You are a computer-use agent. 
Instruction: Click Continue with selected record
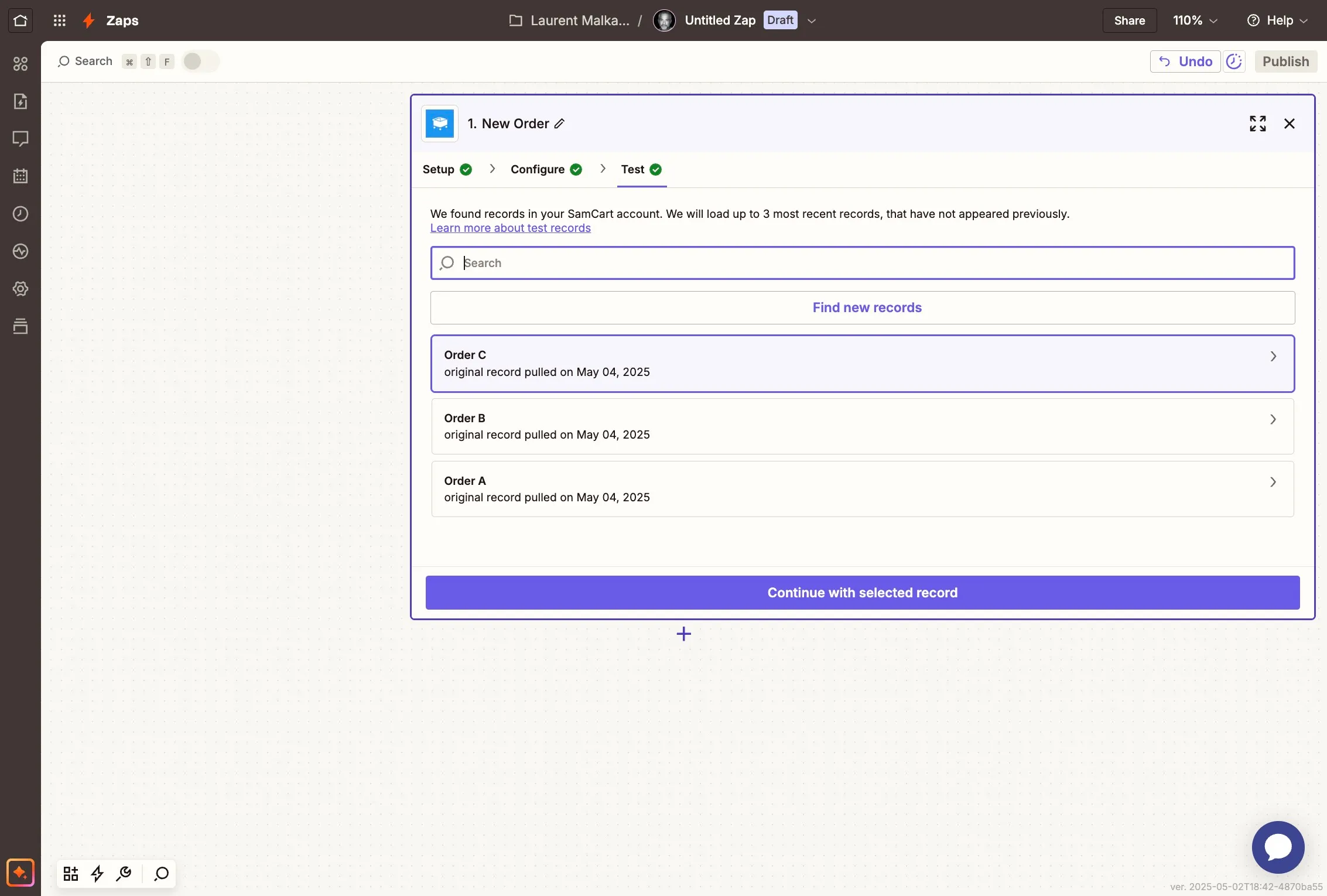click(862, 593)
